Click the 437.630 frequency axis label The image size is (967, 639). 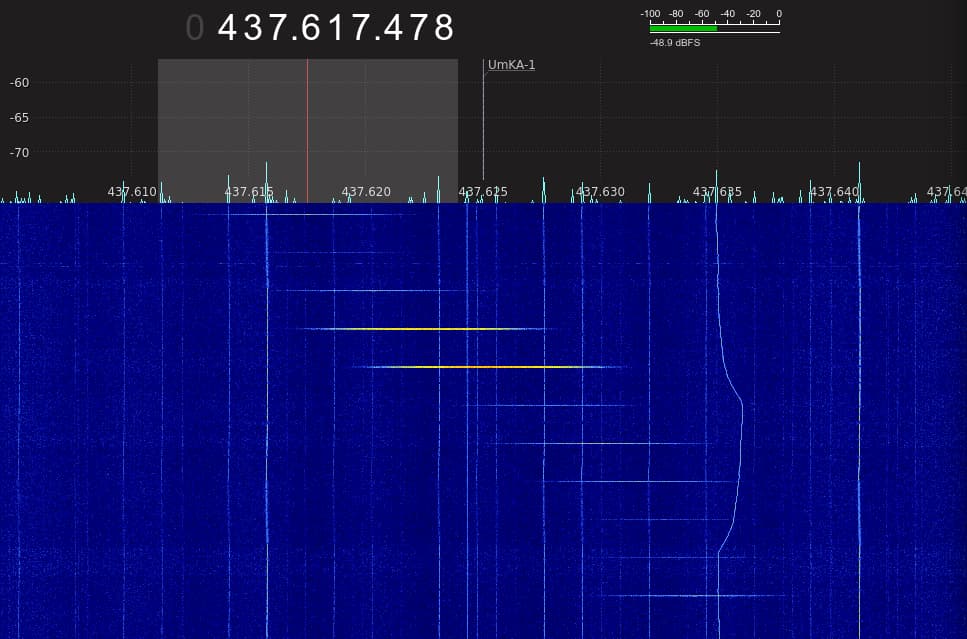tap(600, 192)
